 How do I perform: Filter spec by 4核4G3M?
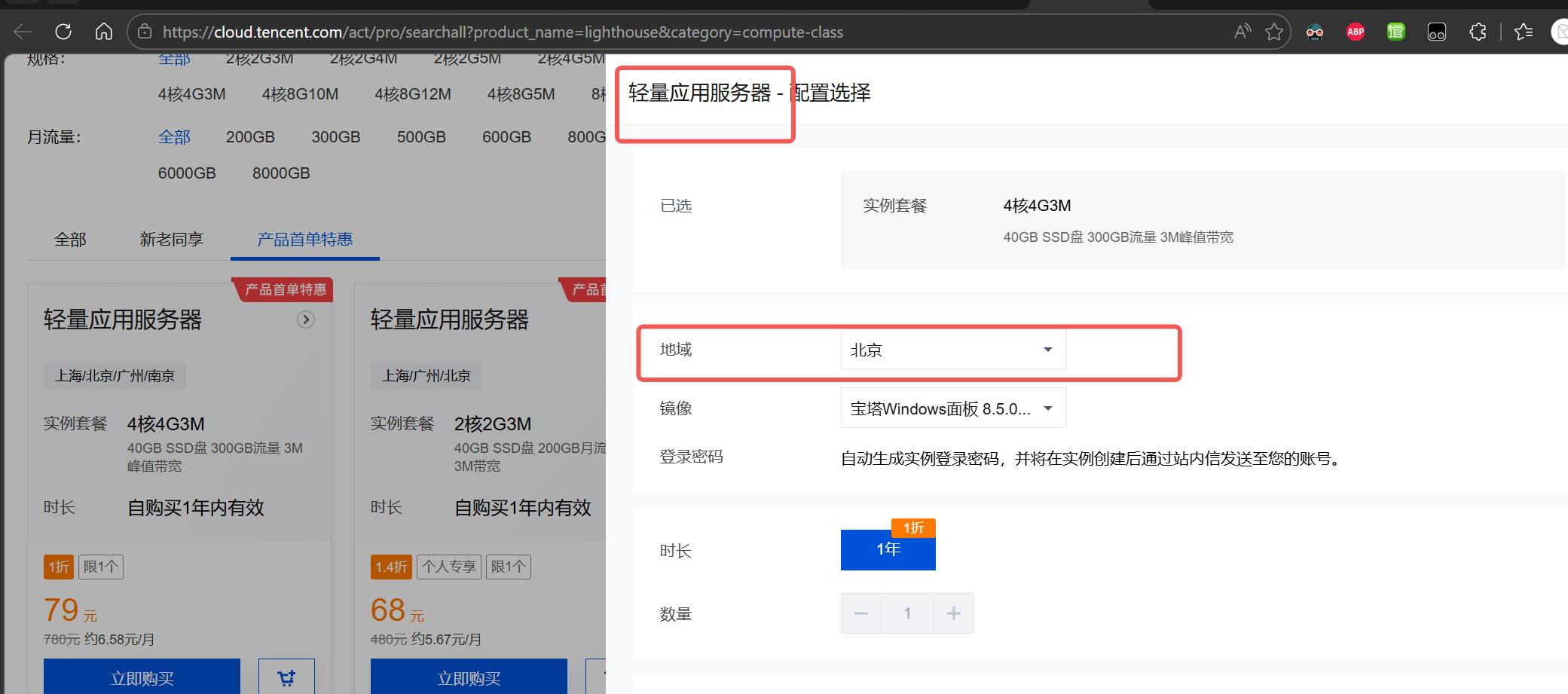192,94
